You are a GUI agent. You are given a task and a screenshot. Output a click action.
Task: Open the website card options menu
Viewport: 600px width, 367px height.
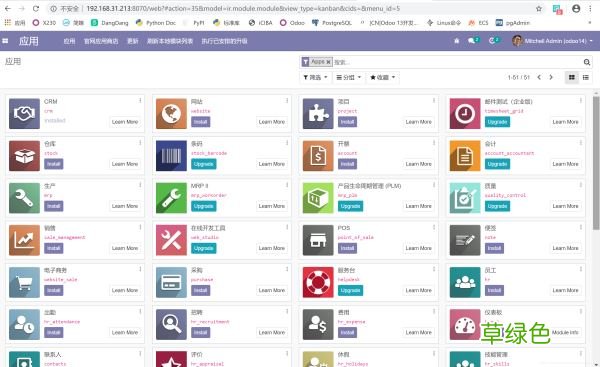[287, 100]
